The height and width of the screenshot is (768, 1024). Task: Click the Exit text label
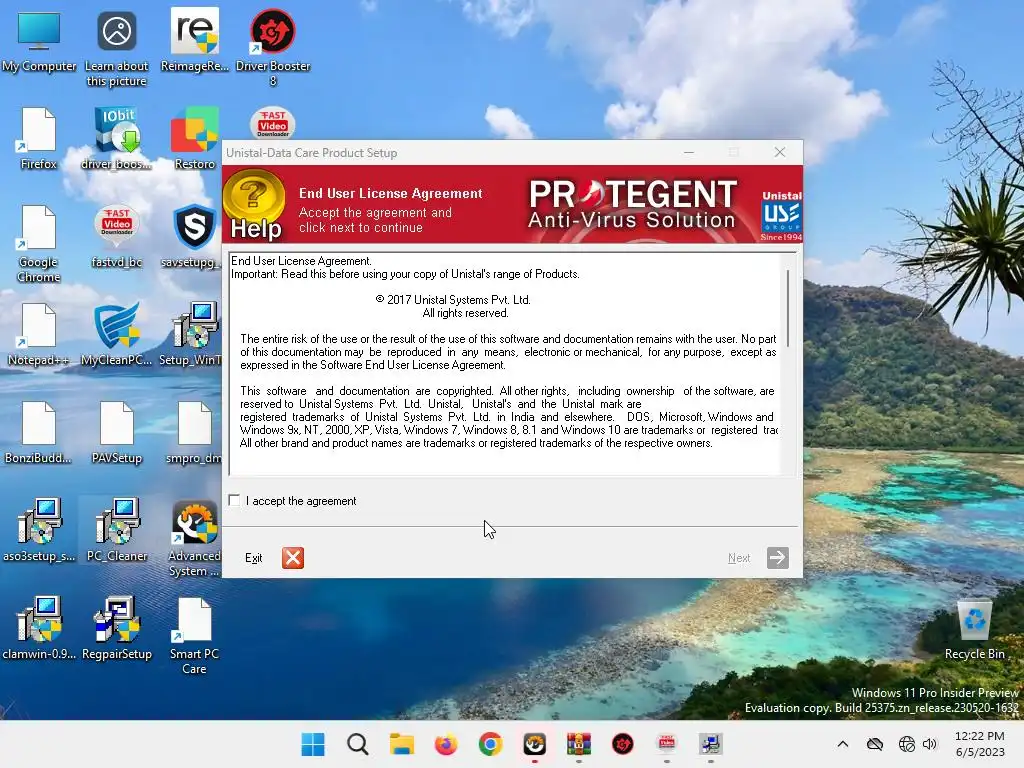pos(253,558)
